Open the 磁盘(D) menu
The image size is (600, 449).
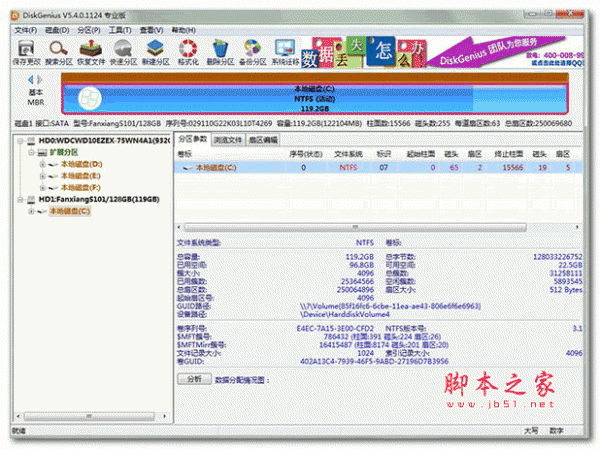coord(57,30)
